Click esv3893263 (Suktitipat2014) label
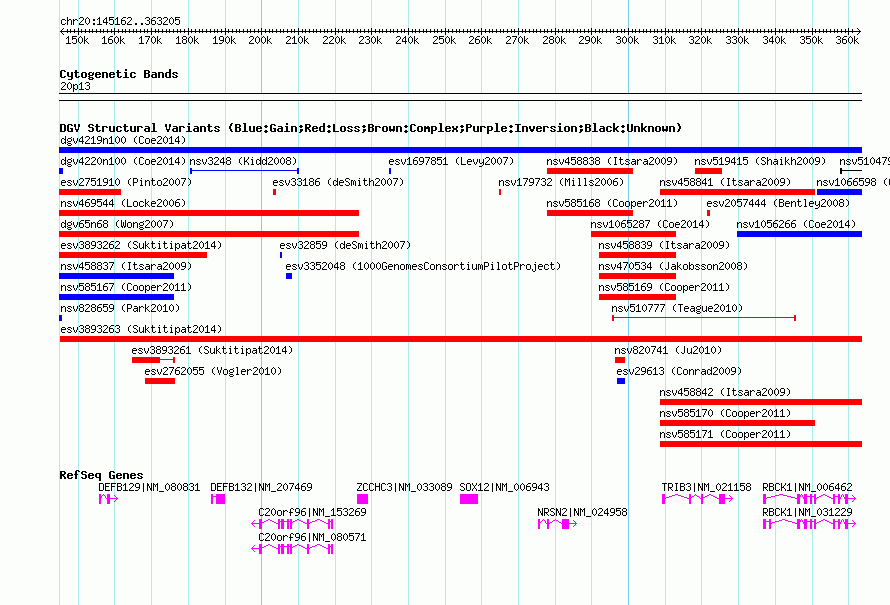 point(141,329)
